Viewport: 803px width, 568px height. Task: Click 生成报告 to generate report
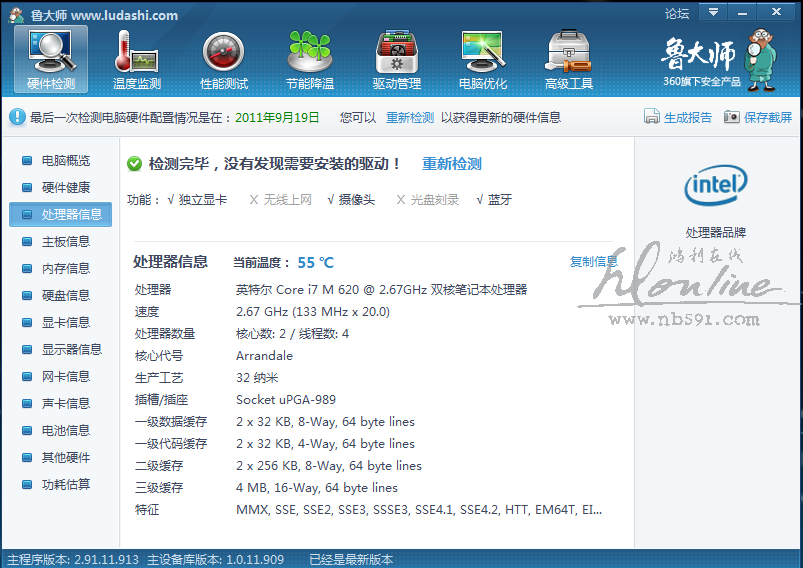pos(688,118)
